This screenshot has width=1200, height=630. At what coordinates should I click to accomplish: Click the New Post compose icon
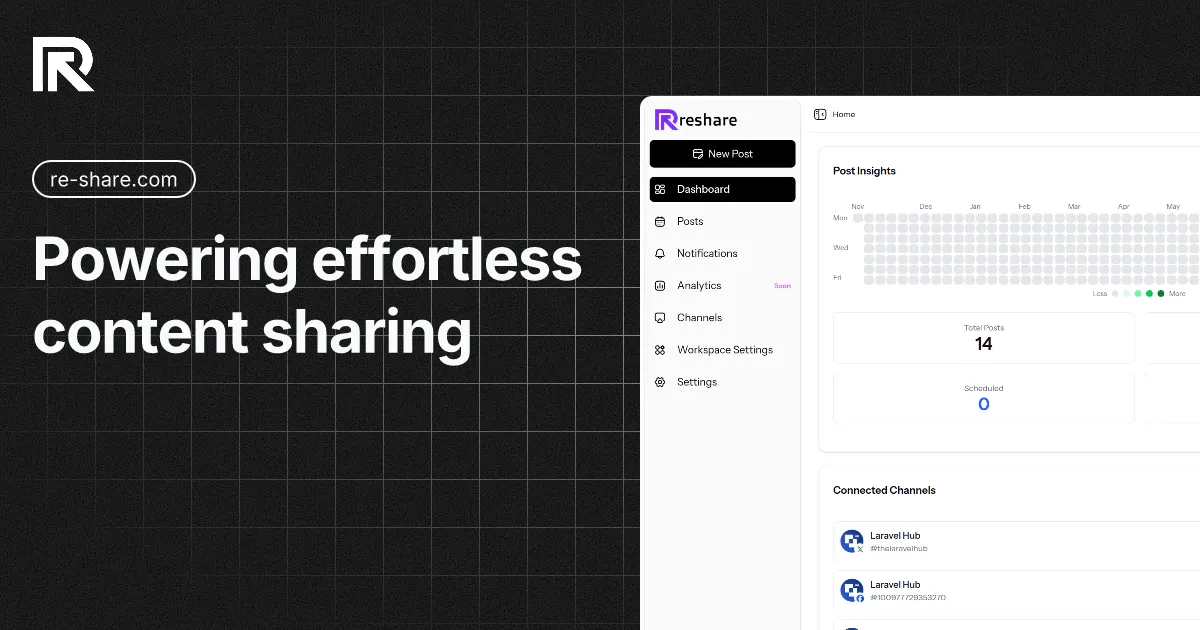click(698, 154)
